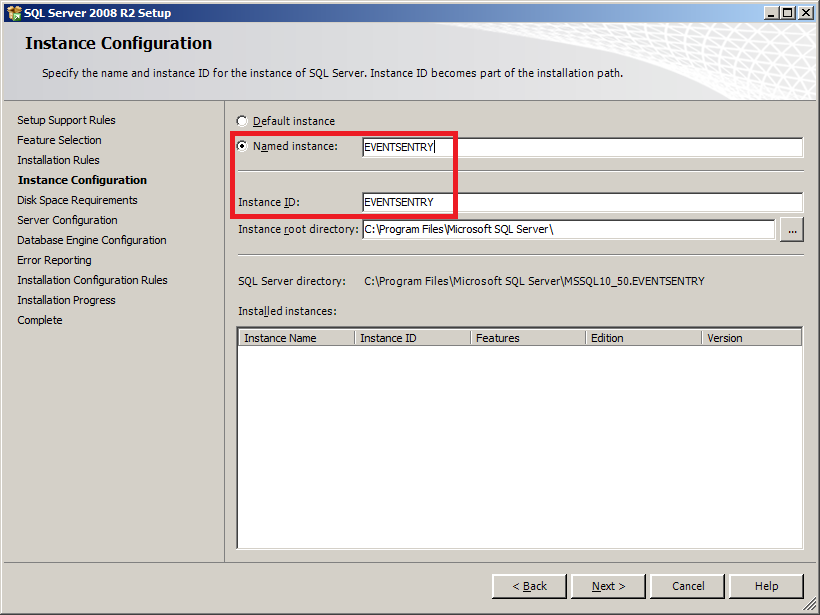Maximize the setup window
The image size is (820, 615).
tap(787, 13)
